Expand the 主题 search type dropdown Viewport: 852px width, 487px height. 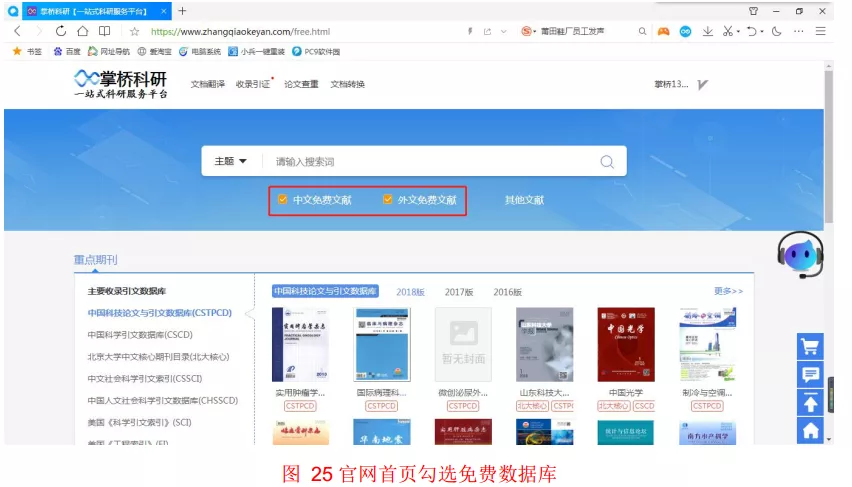230,161
